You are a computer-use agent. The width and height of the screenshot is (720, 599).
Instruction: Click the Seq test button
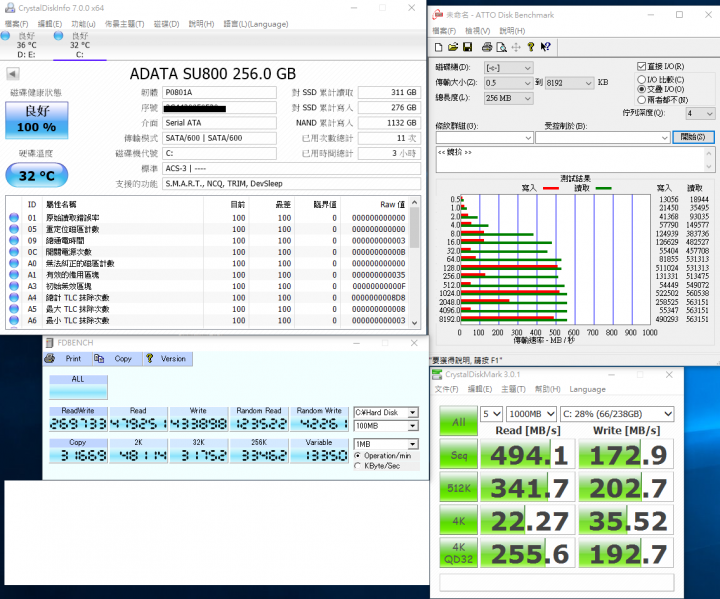(458, 455)
